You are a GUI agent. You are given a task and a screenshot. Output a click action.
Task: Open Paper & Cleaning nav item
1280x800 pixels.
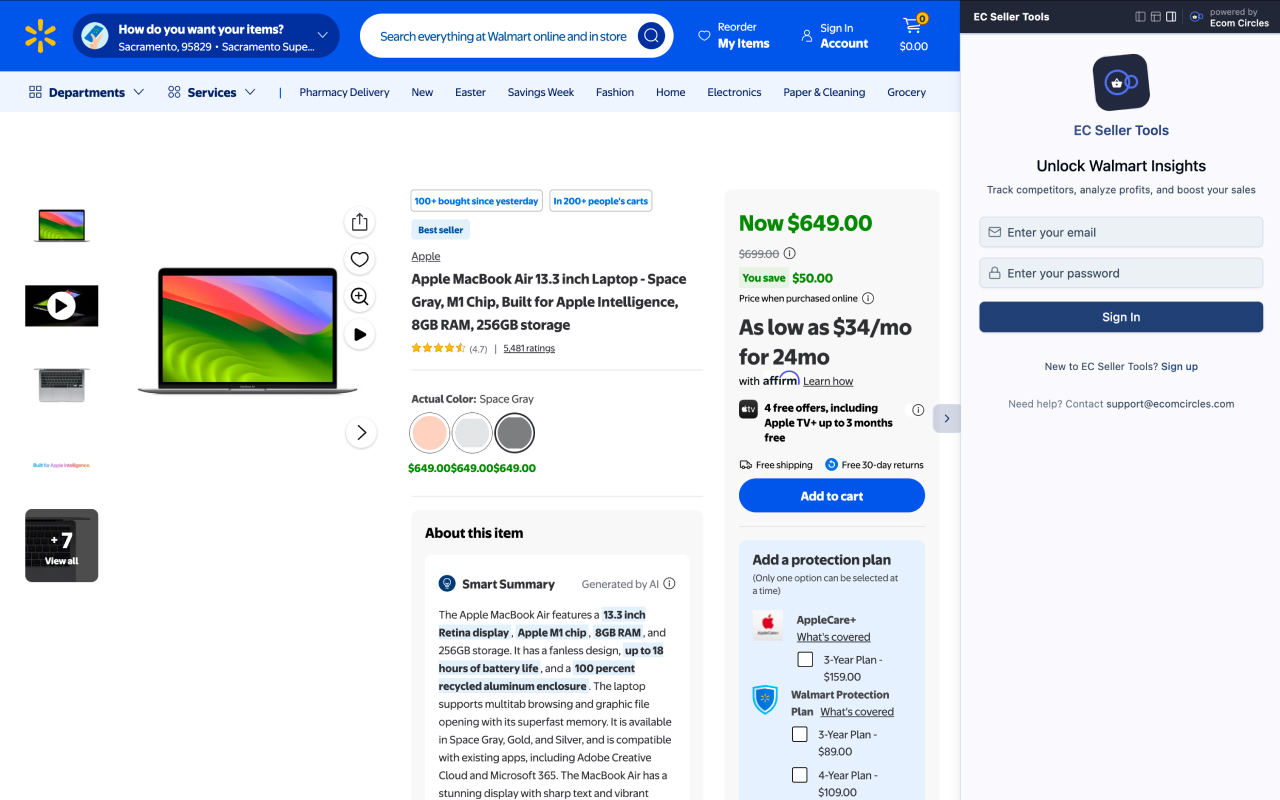[x=824, y=92]
